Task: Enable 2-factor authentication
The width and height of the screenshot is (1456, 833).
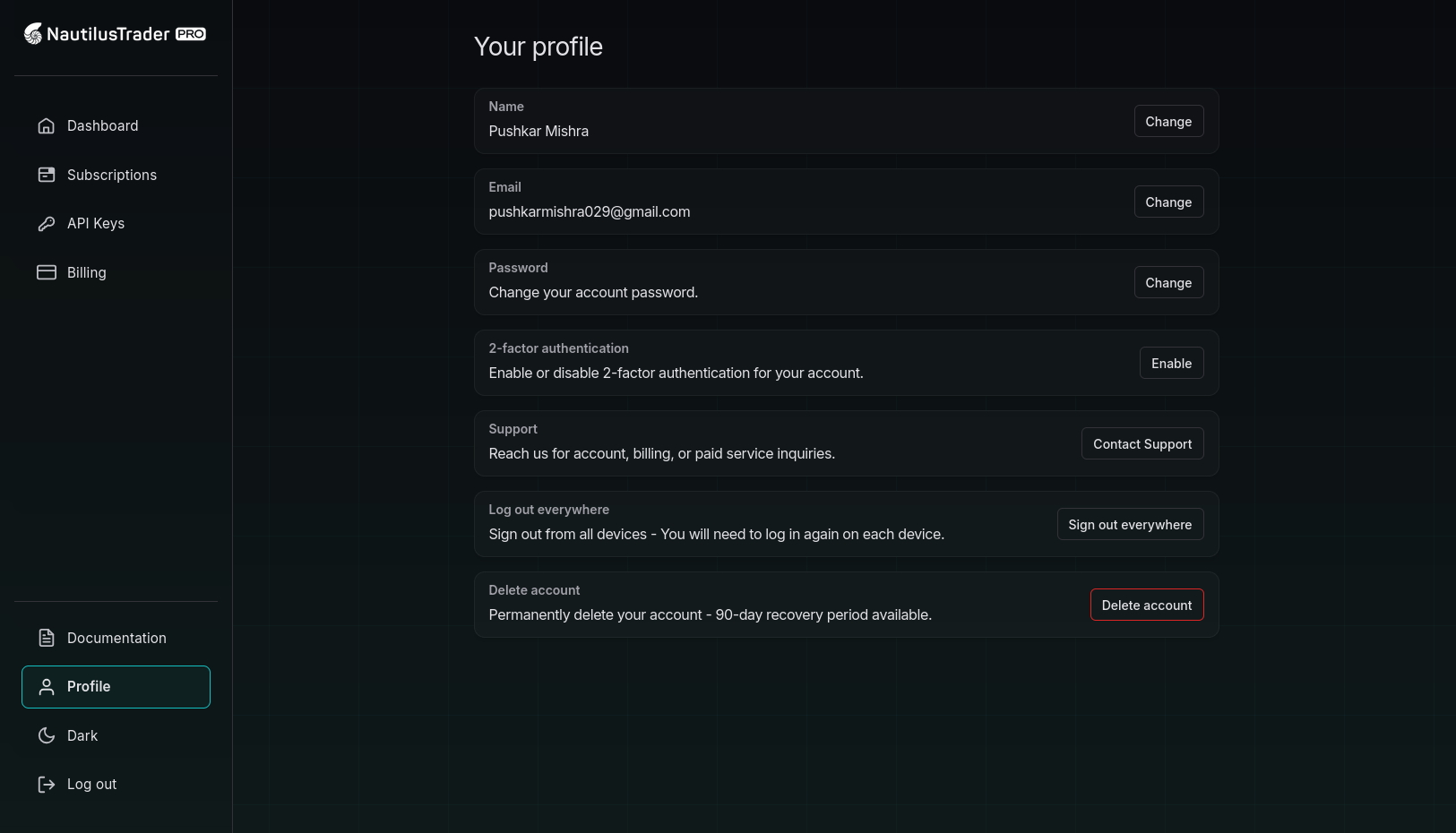Action: point(1171,364)
